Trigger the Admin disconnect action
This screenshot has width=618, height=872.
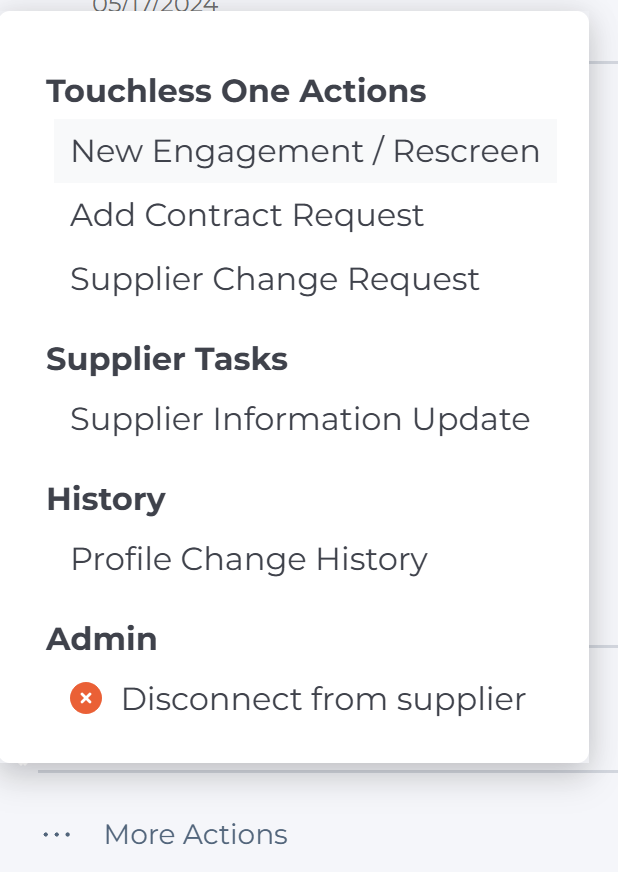[x=323, y=698]
